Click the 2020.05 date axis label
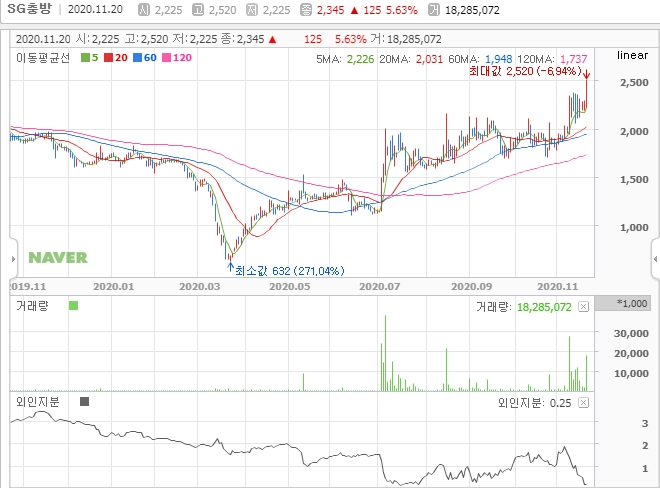 pos(290,287)
